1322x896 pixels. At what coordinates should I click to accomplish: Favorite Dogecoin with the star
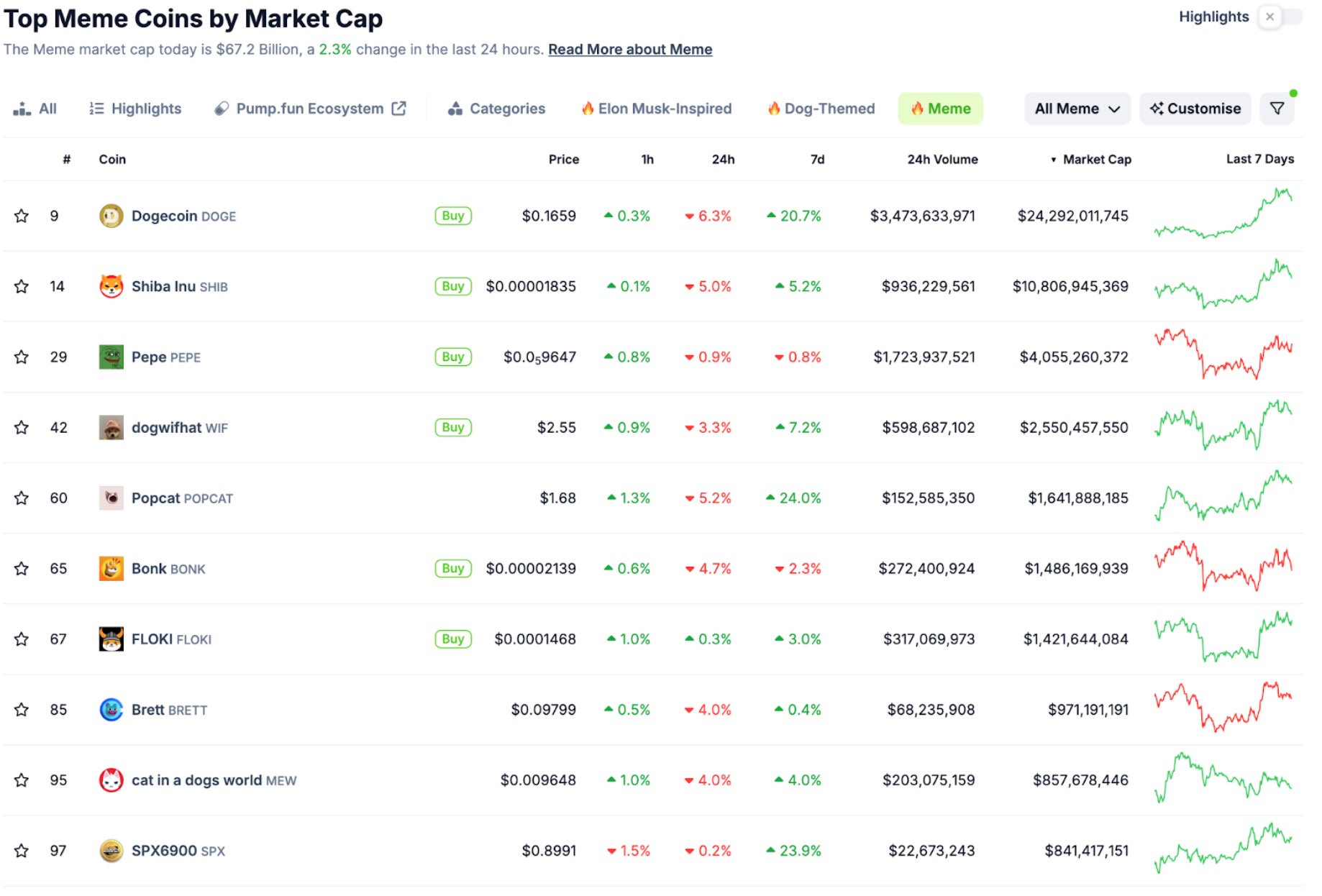(22, 216)
